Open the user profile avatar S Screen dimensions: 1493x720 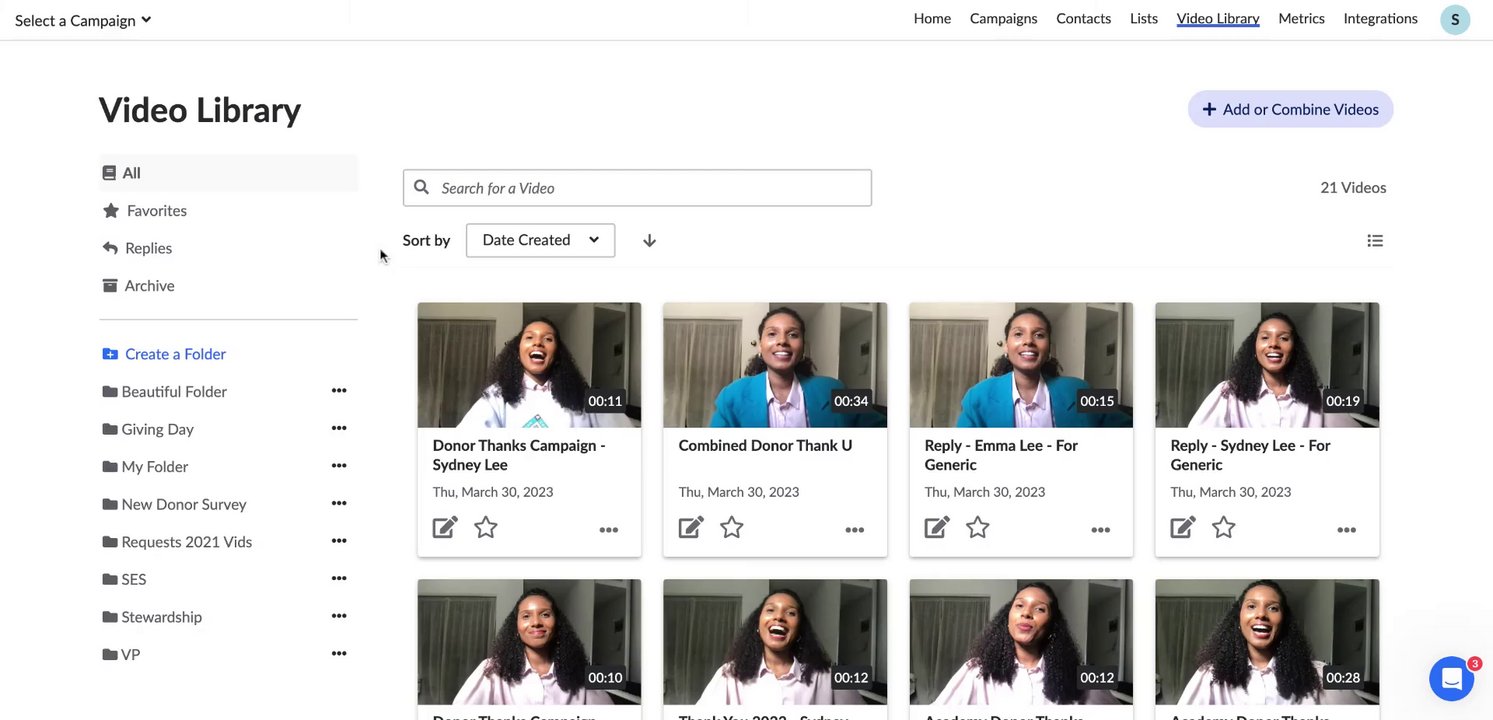pos(1455,19)
